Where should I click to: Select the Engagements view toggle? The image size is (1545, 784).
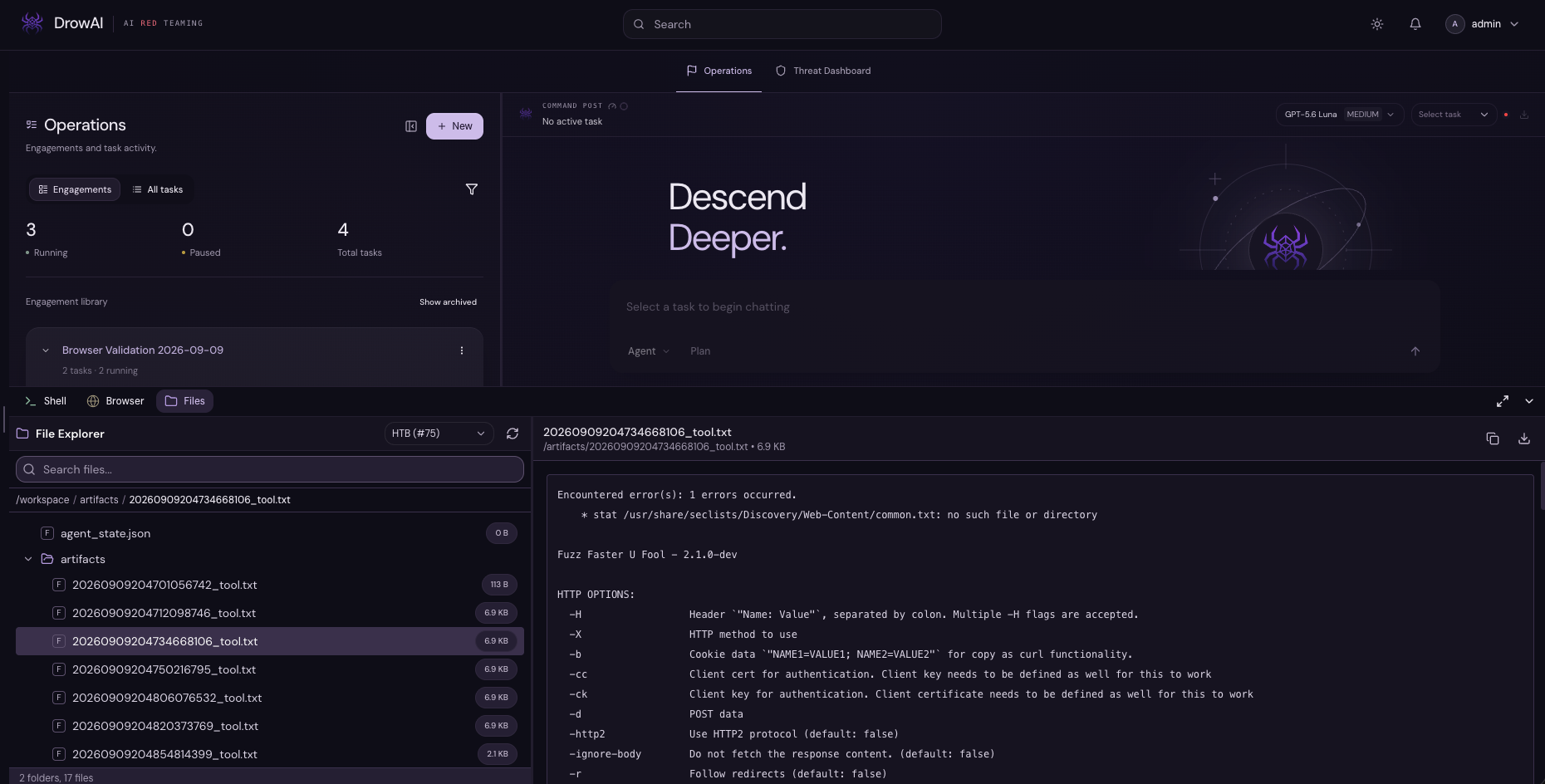pos(75,189)
